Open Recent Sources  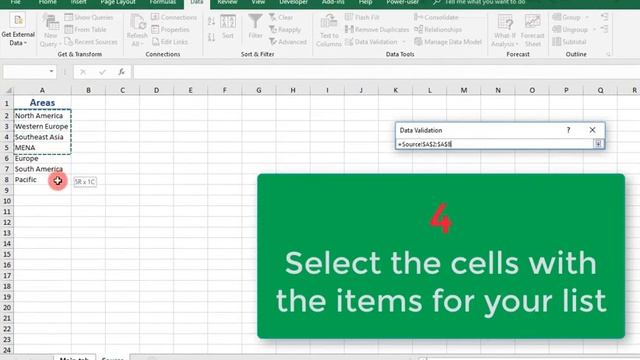click(x=91, y=42)
